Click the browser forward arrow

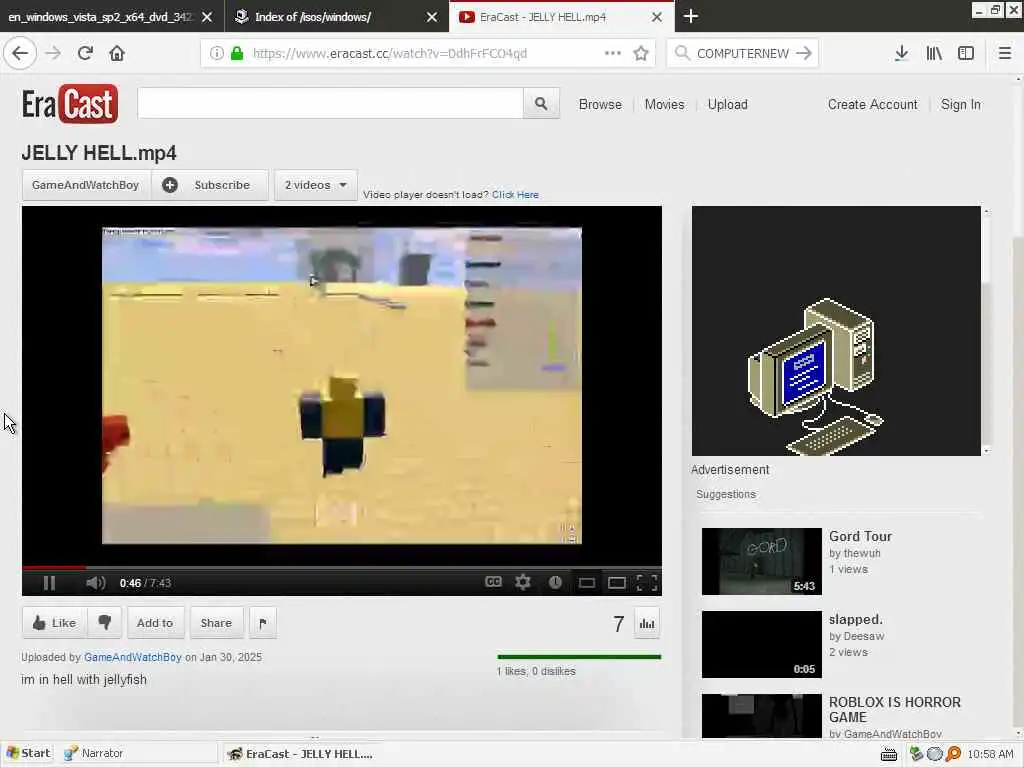click(x=53, y=54)
